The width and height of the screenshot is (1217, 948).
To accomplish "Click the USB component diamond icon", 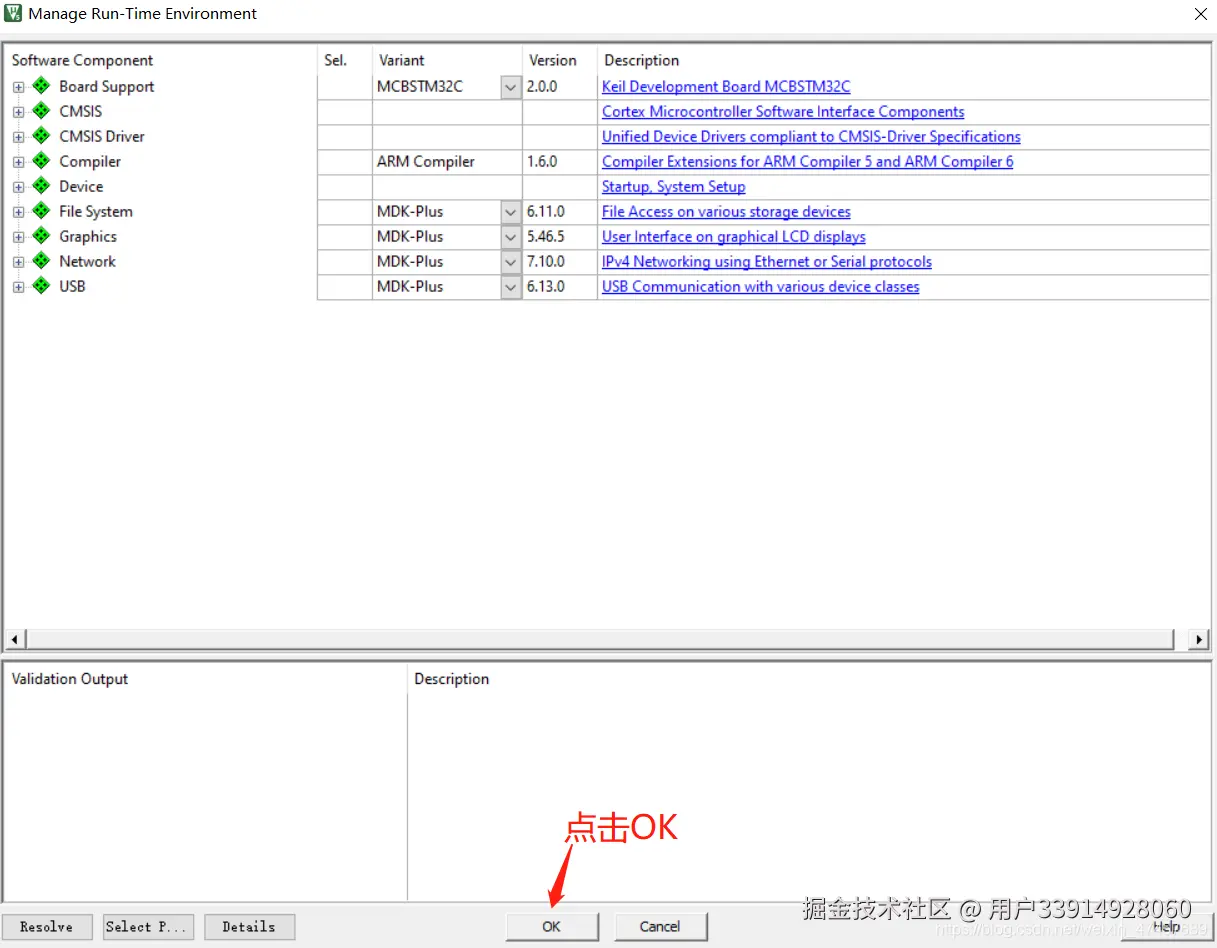I will point(41,286).
